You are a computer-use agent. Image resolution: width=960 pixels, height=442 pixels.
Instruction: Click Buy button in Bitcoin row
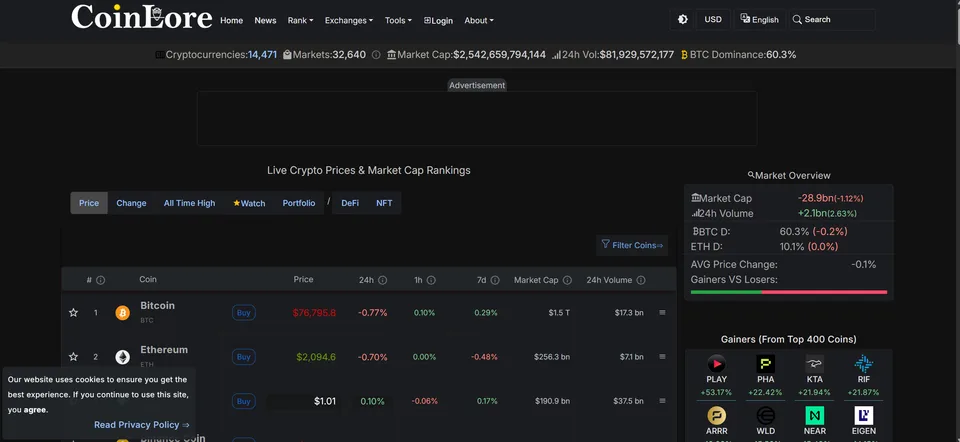click(x=244, y=313)
